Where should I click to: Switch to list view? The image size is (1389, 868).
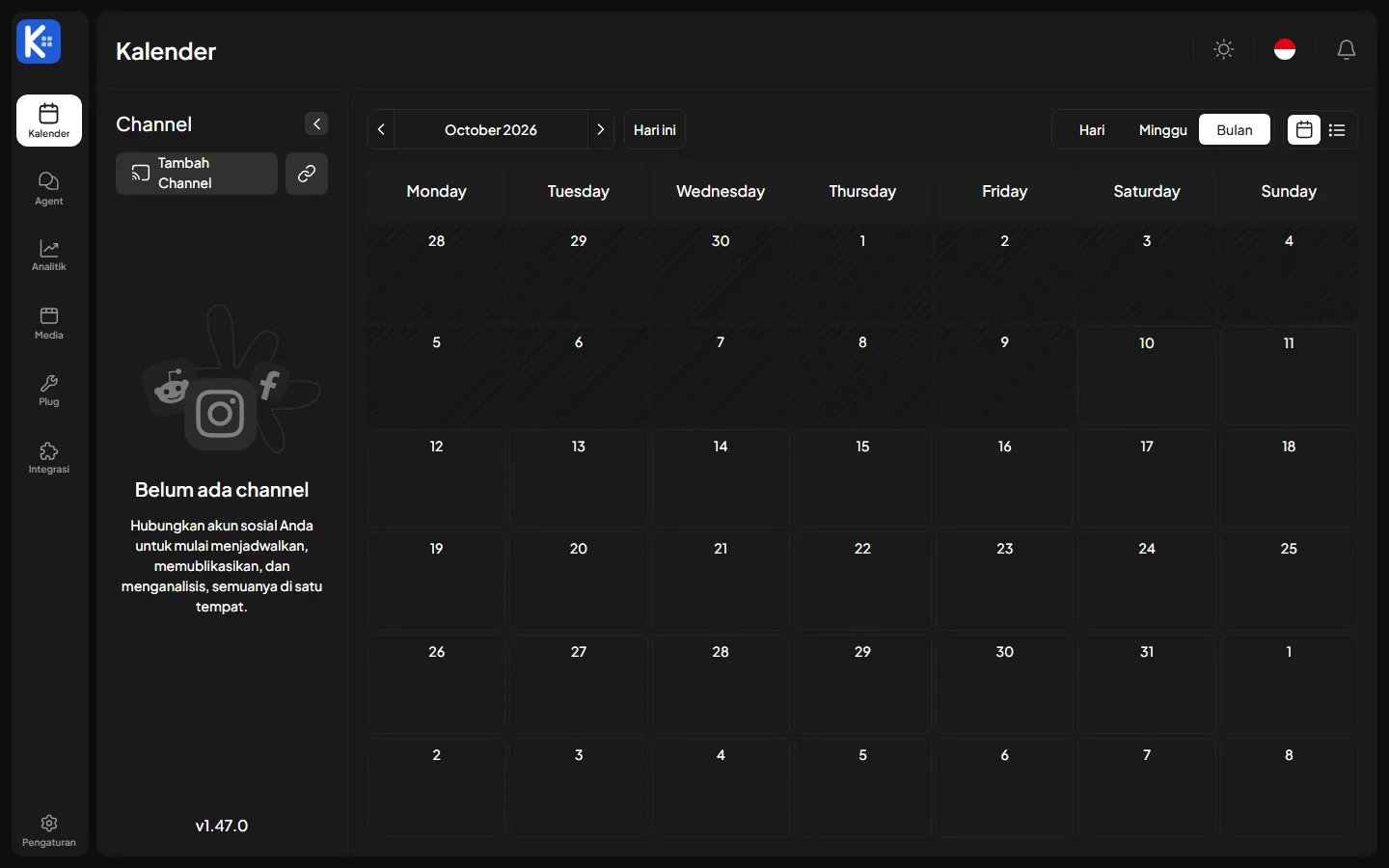coord(1337,129)
